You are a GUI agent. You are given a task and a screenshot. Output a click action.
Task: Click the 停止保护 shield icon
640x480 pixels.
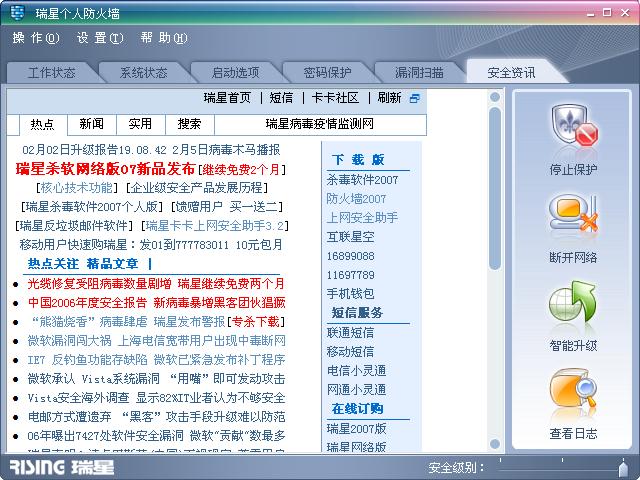pos(575,127)
